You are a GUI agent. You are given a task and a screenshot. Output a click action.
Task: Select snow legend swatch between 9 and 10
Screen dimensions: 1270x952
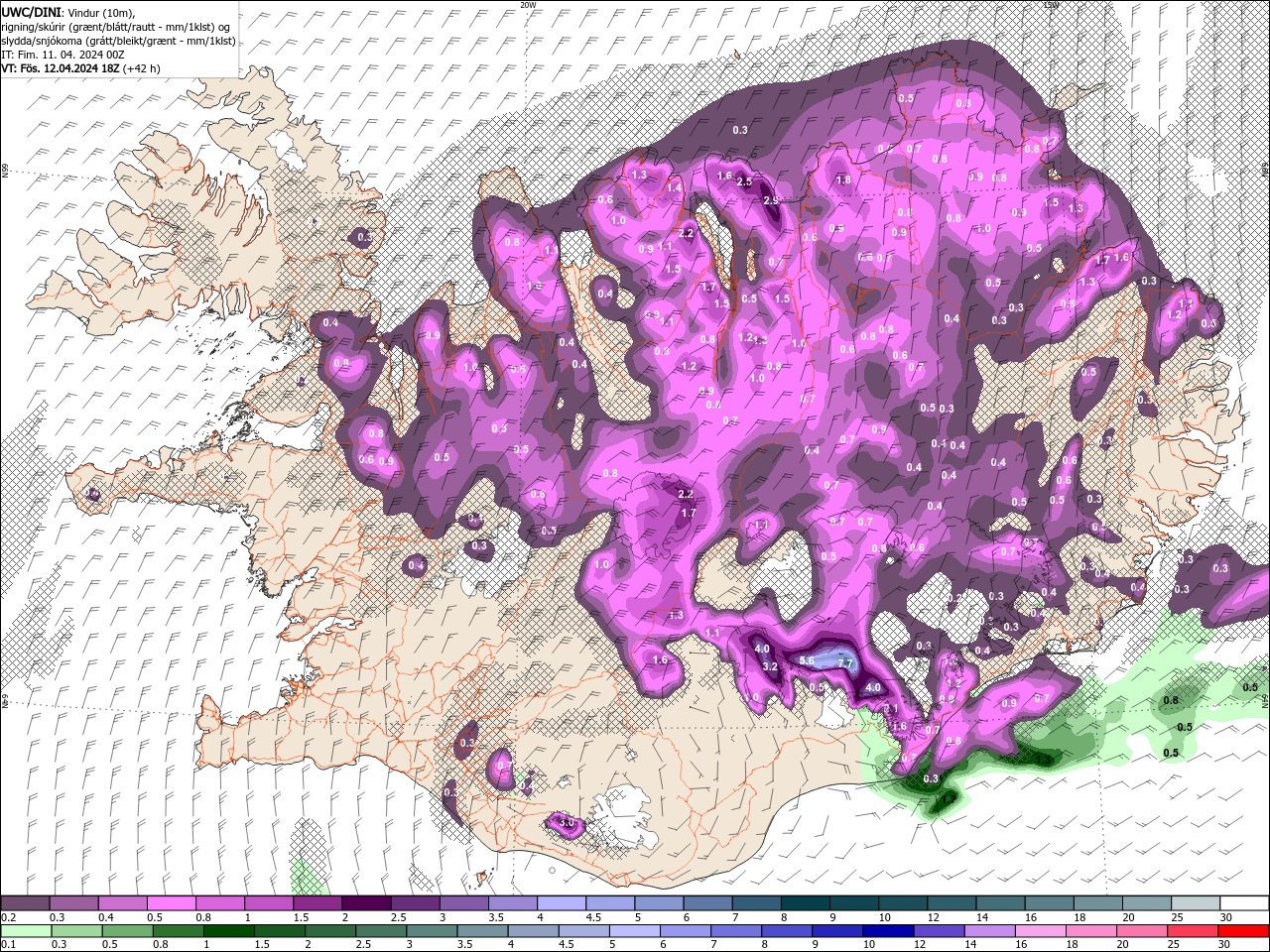(854, 903)
